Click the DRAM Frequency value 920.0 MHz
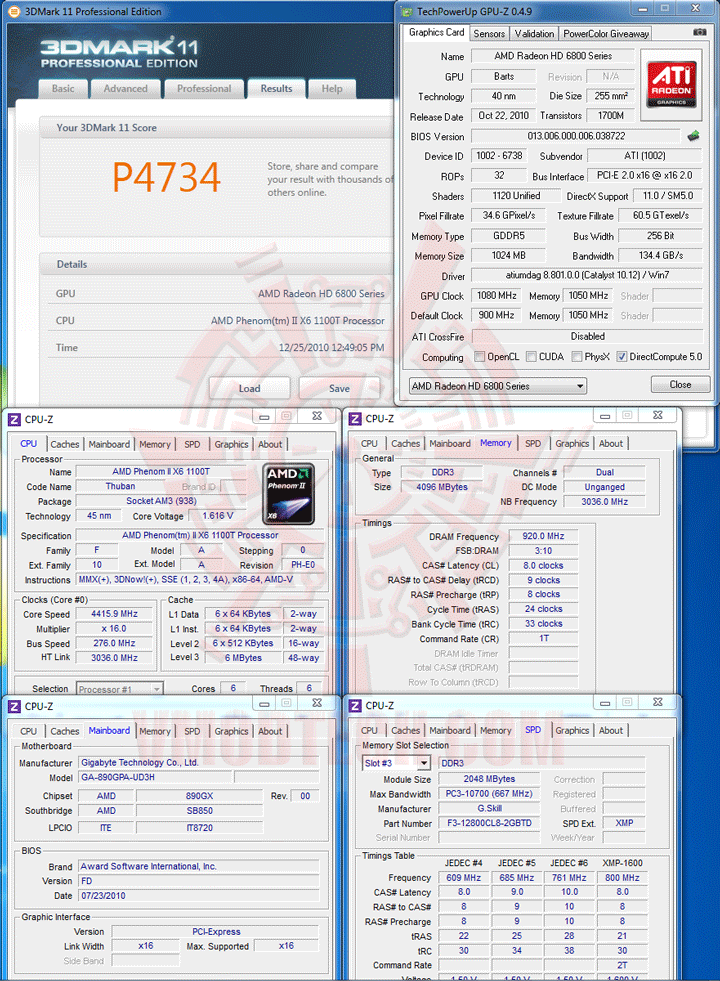The width and height of the screenshot is (720, 981). [544, 536]
